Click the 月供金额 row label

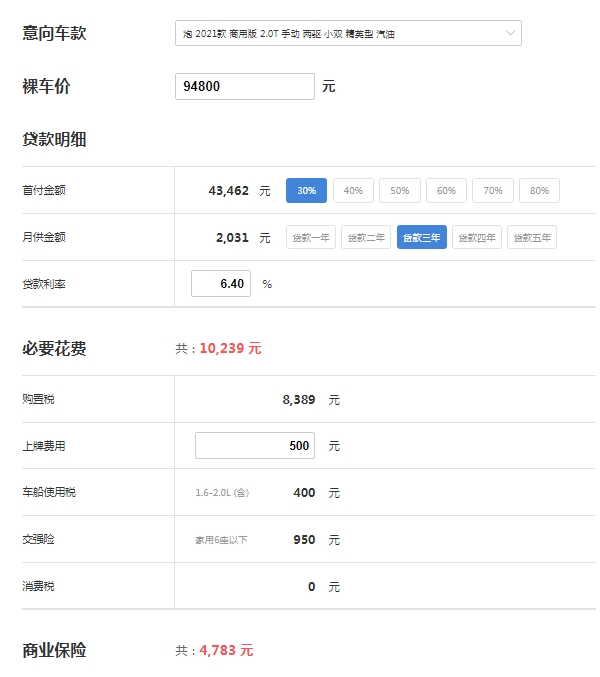click(x=44, y=237)
